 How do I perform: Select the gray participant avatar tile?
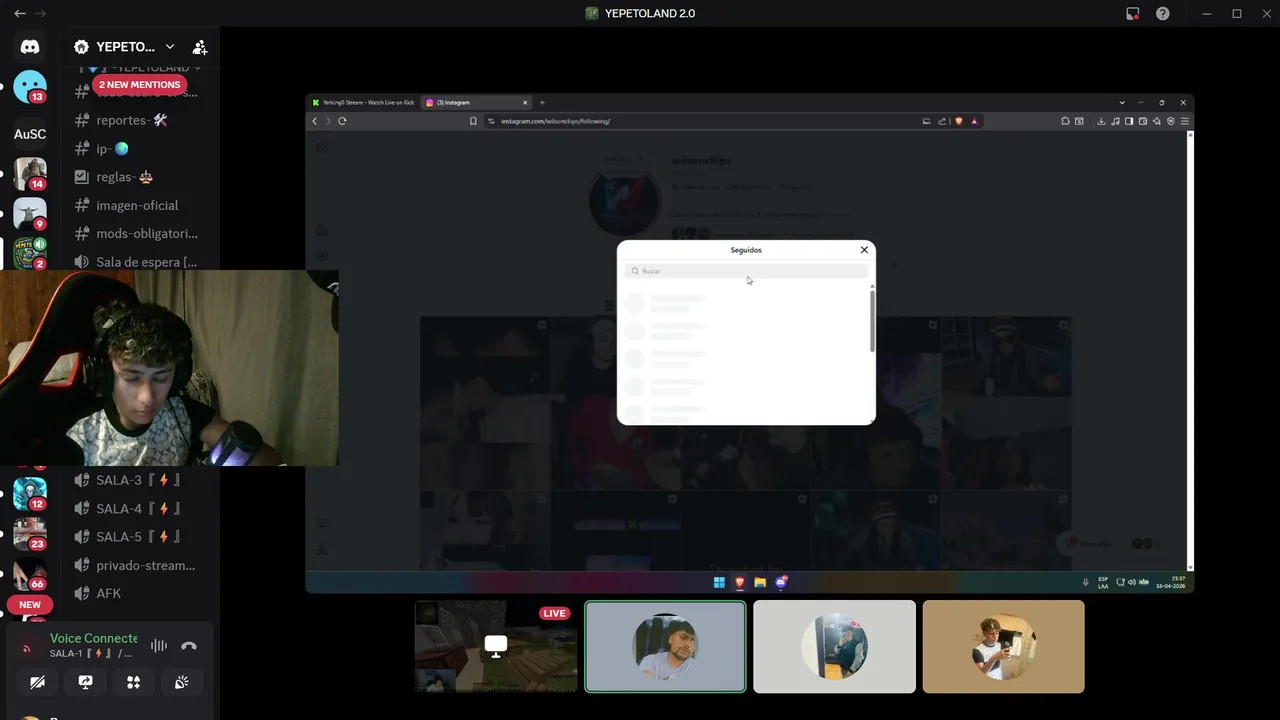pyautogui.click(x=834, y=646)
